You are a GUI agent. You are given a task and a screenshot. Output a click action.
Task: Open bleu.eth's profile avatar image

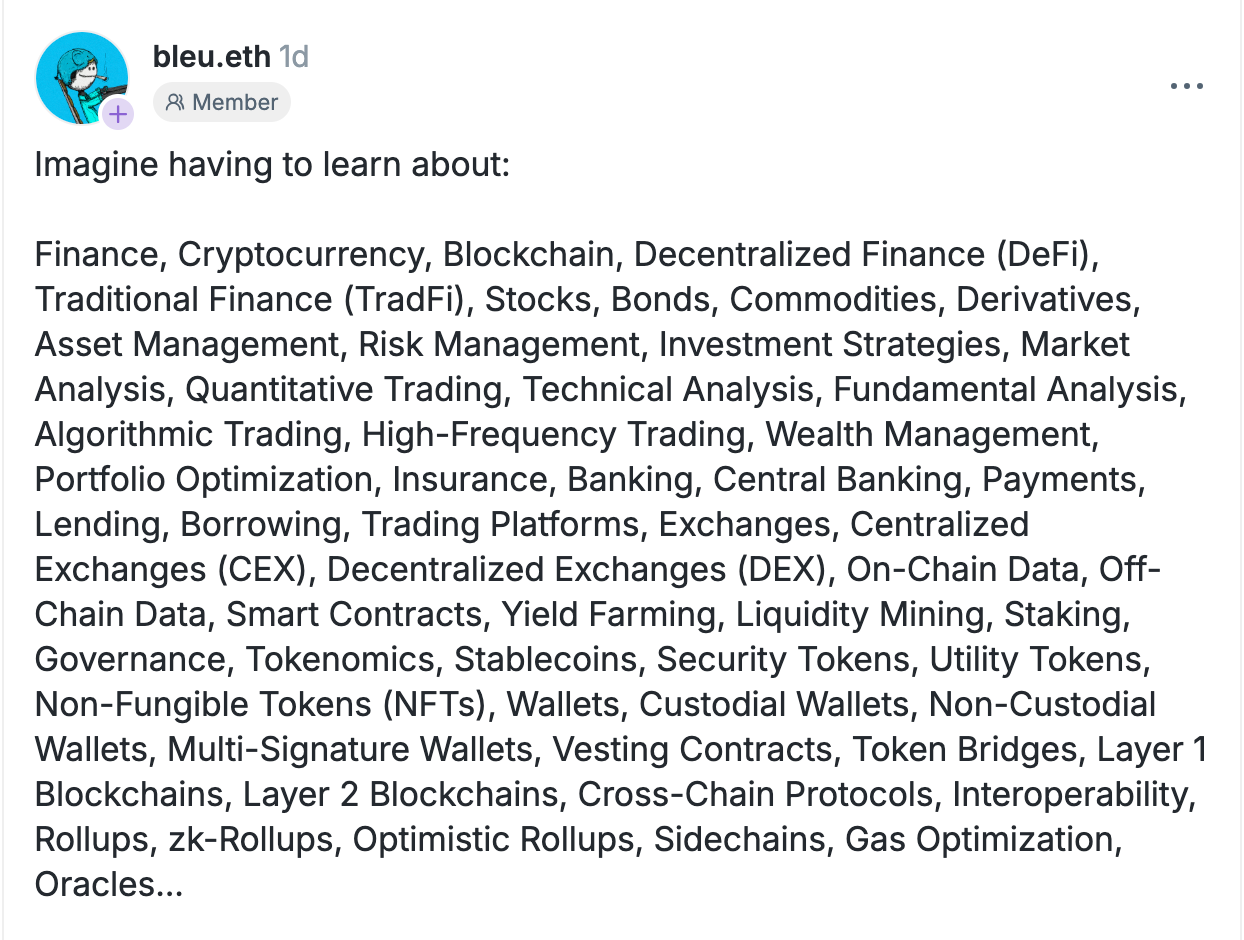click(x=82, y=78)
